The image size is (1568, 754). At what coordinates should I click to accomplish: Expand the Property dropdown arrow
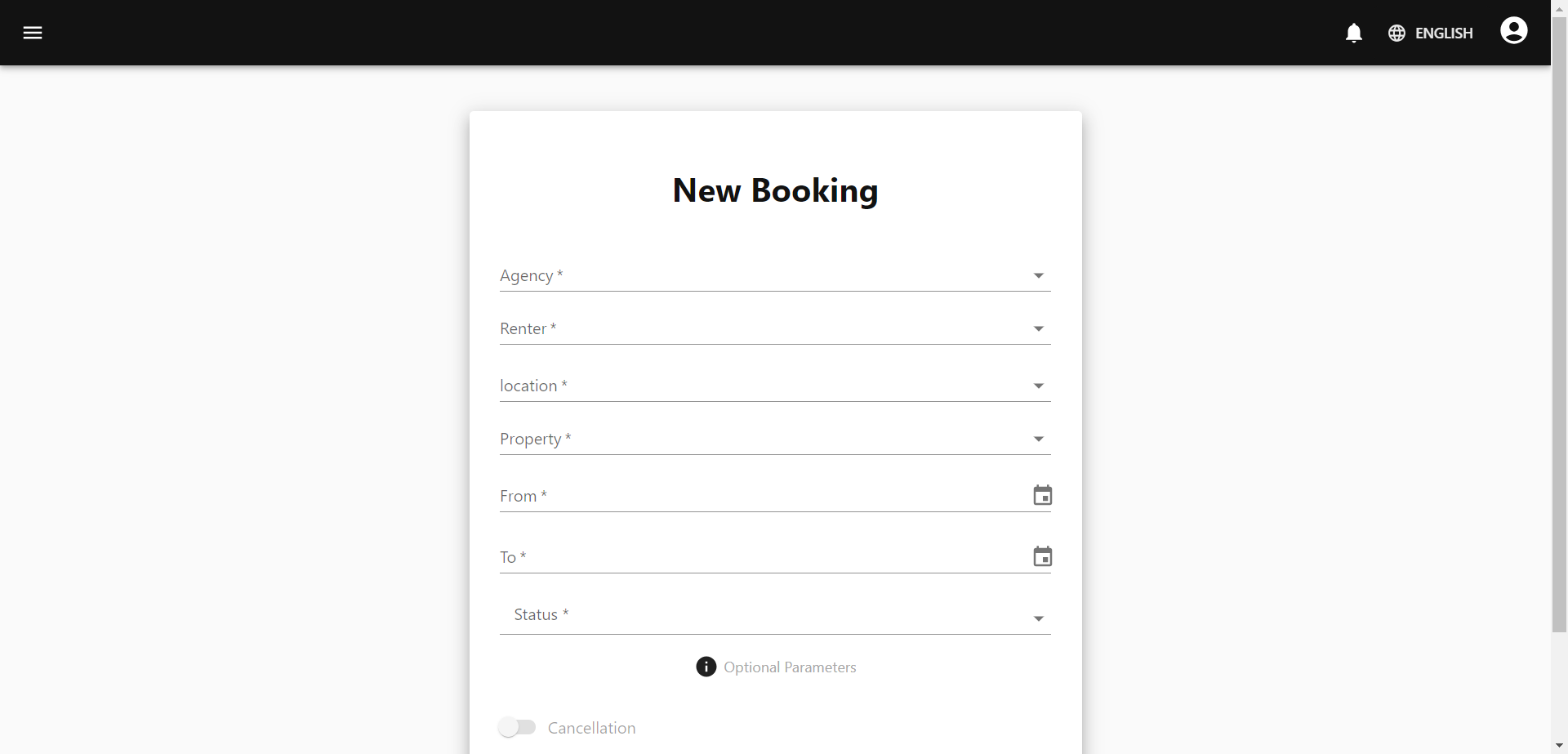pyautogui.click(x=1039, y=439)
